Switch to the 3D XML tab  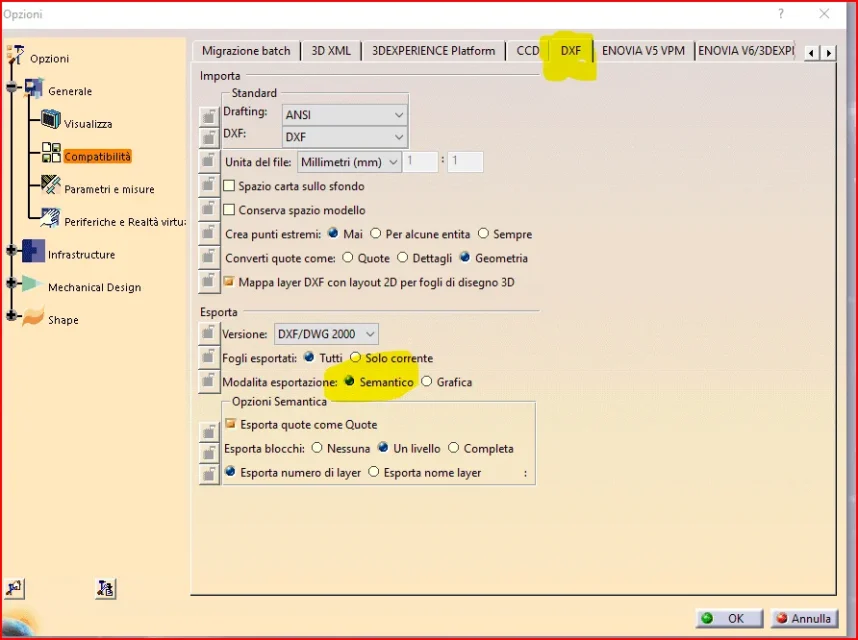(x=331, y=51)
